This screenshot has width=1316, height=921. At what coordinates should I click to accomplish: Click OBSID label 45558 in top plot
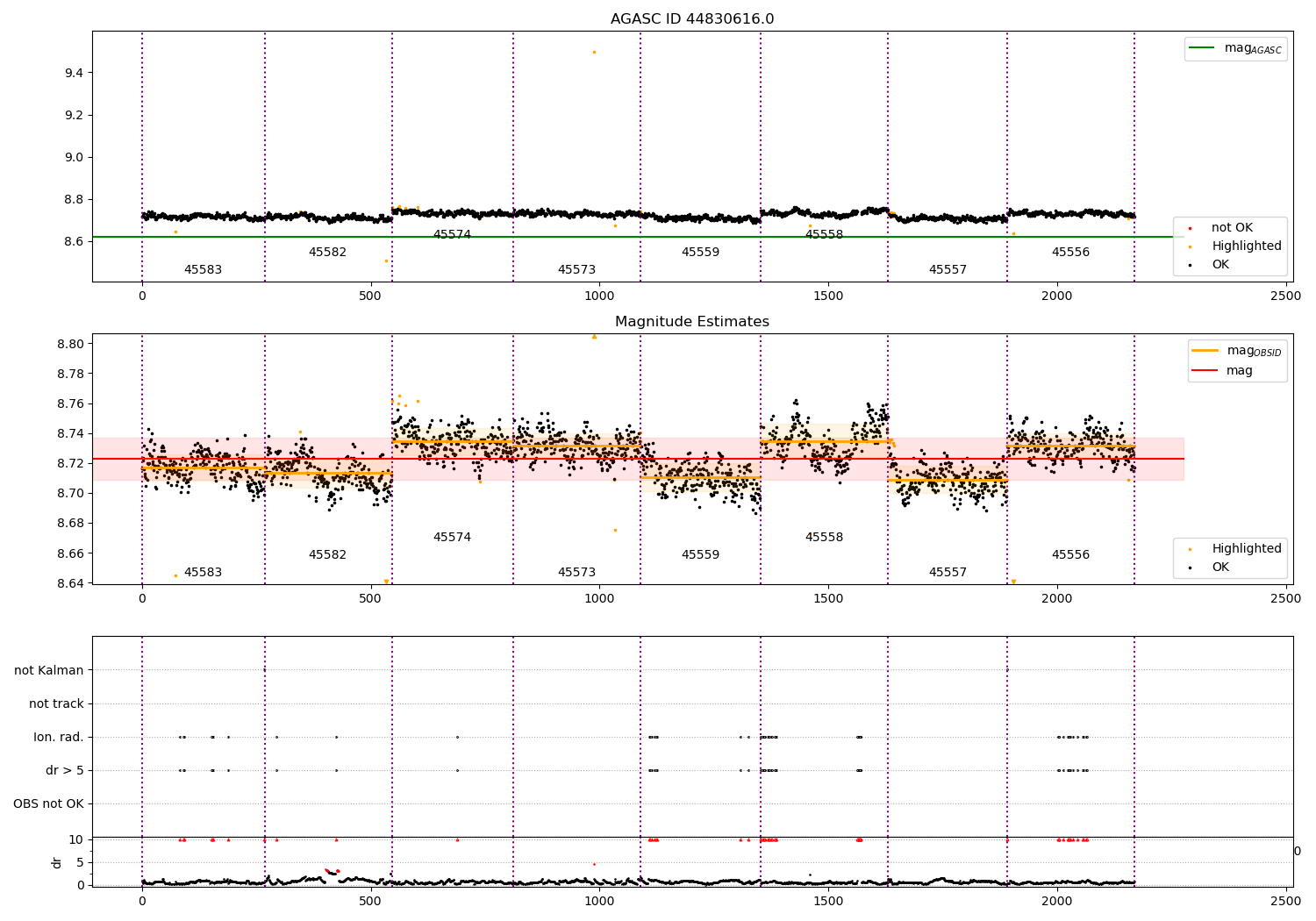tap(824, 235)
